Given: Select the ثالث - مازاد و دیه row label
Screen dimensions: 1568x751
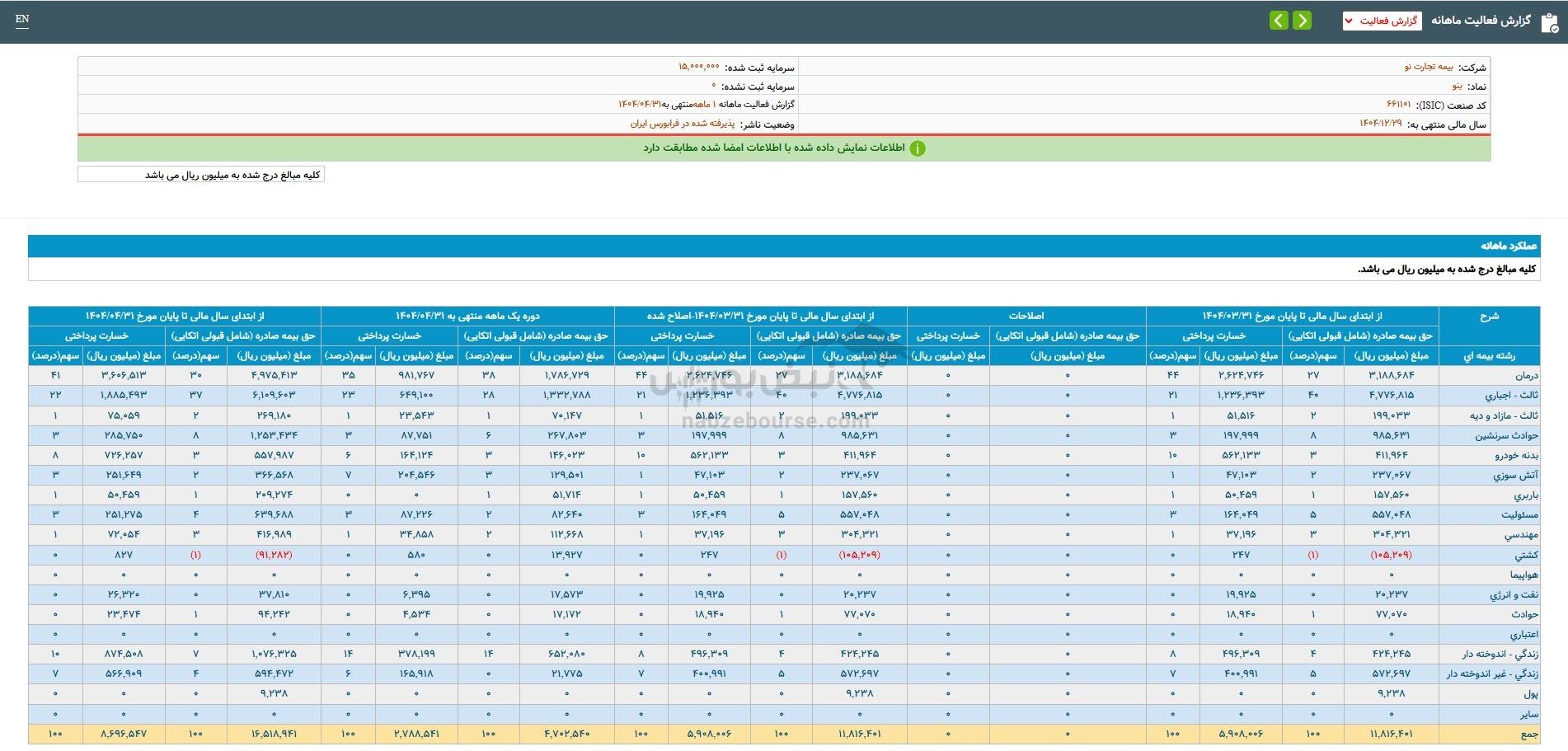Looking at the screenshot, I should (x=1505, y=415).
